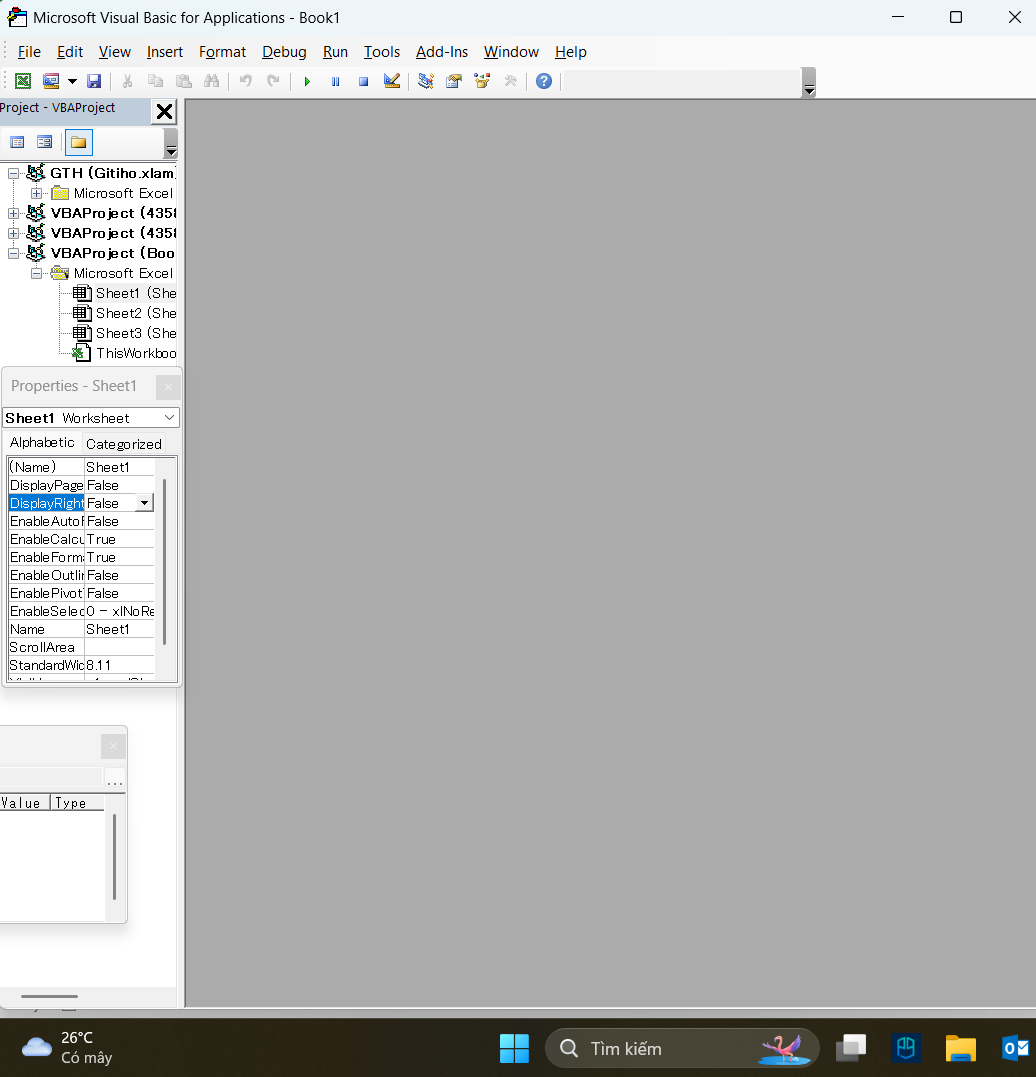Click View Code icon in Project pane
Screen dimensions: 1036x1077
point(17,142)
